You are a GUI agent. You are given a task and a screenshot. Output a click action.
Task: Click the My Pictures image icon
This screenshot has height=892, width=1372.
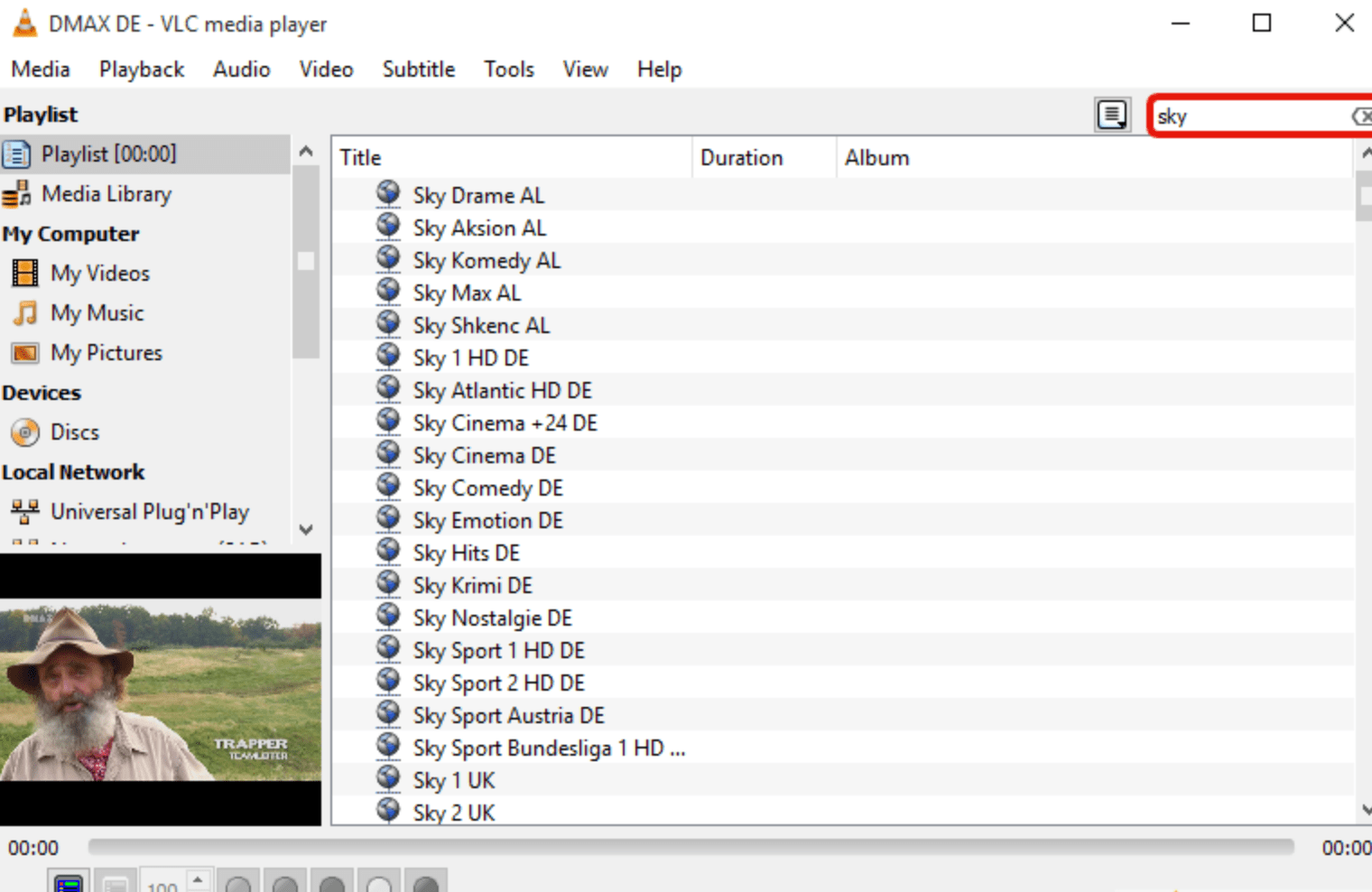(x=25, y=352)
